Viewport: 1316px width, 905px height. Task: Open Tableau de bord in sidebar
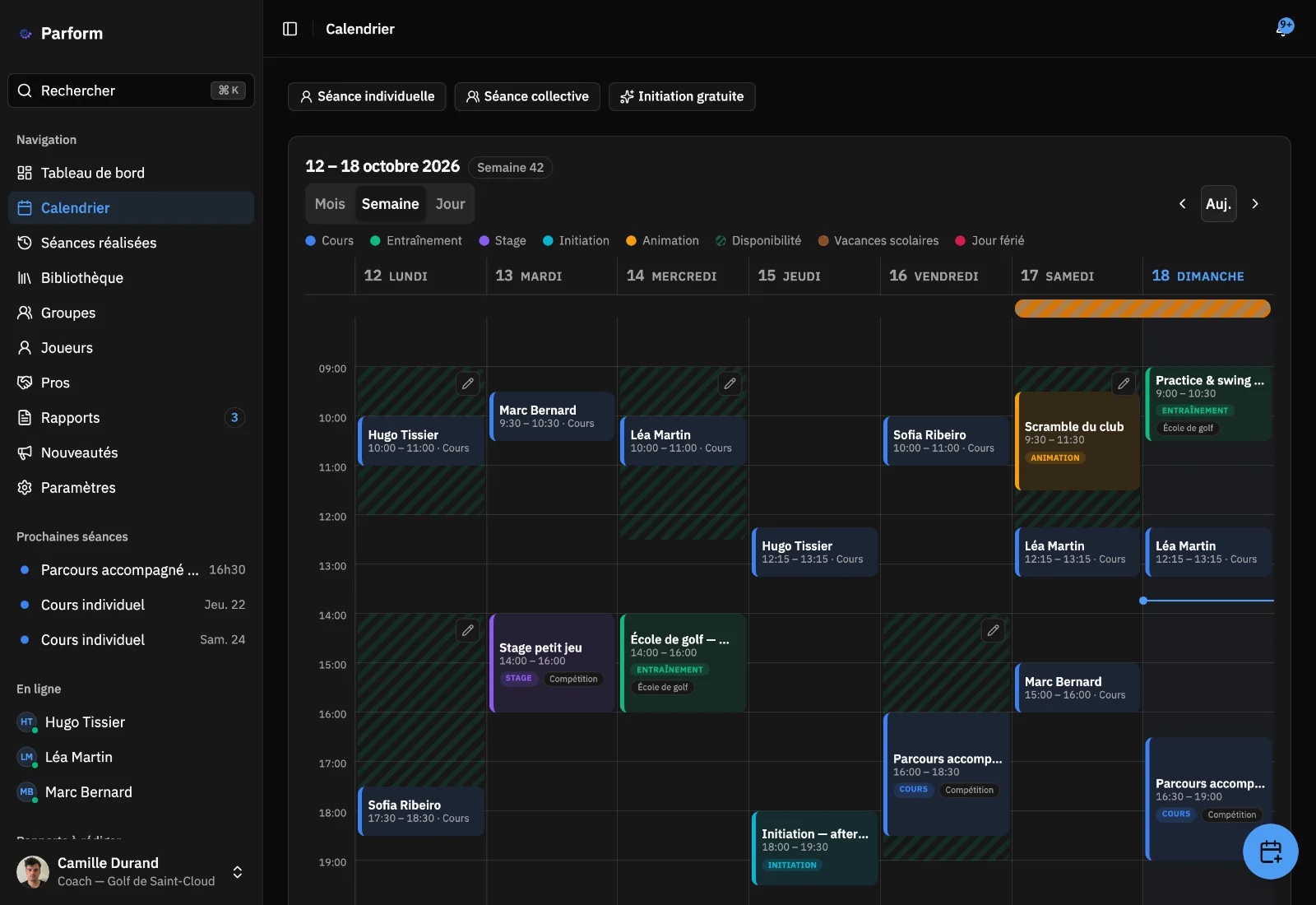pos(132,173)
